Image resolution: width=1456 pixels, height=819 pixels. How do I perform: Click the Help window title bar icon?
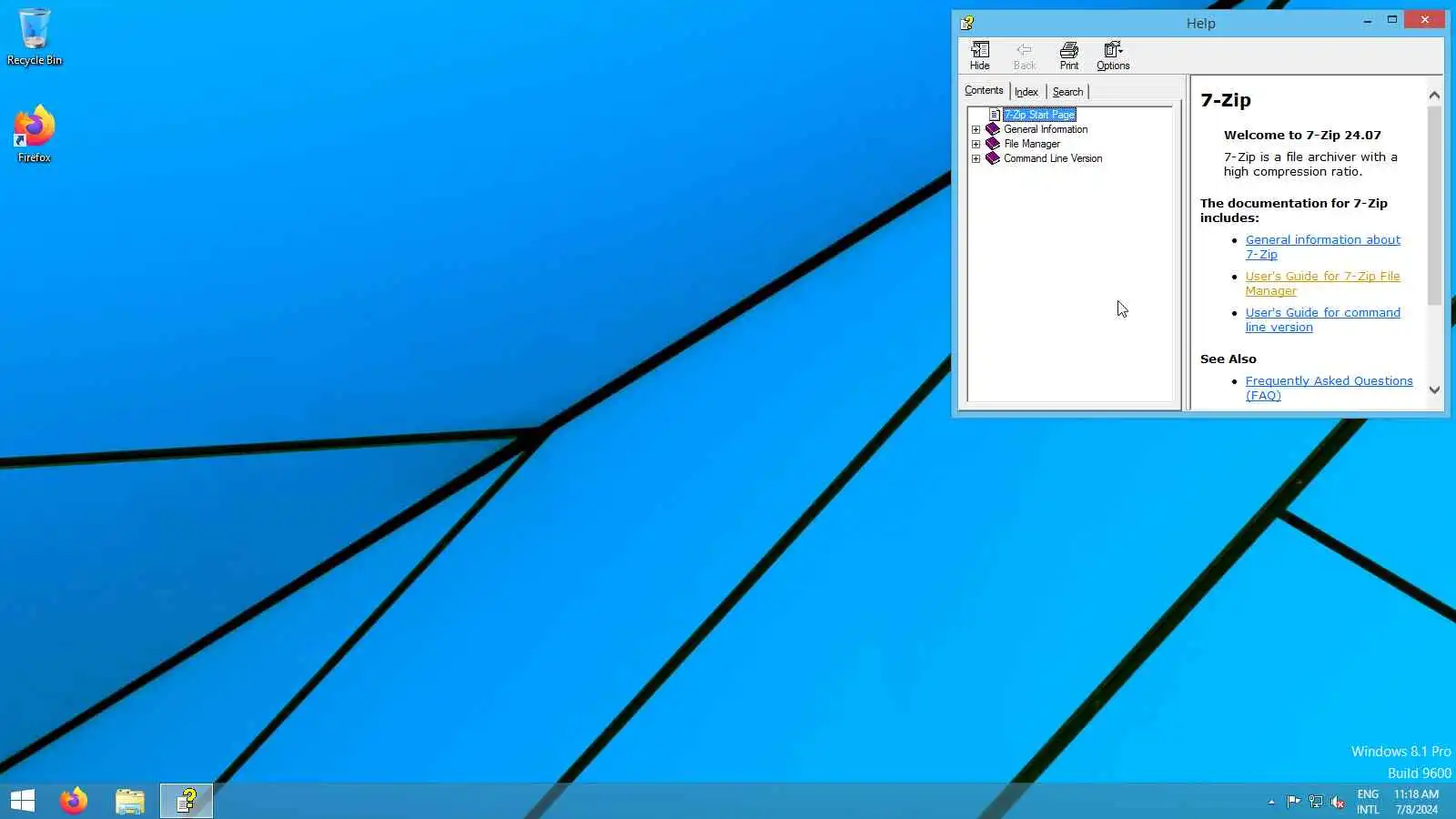tap(967, 23)
